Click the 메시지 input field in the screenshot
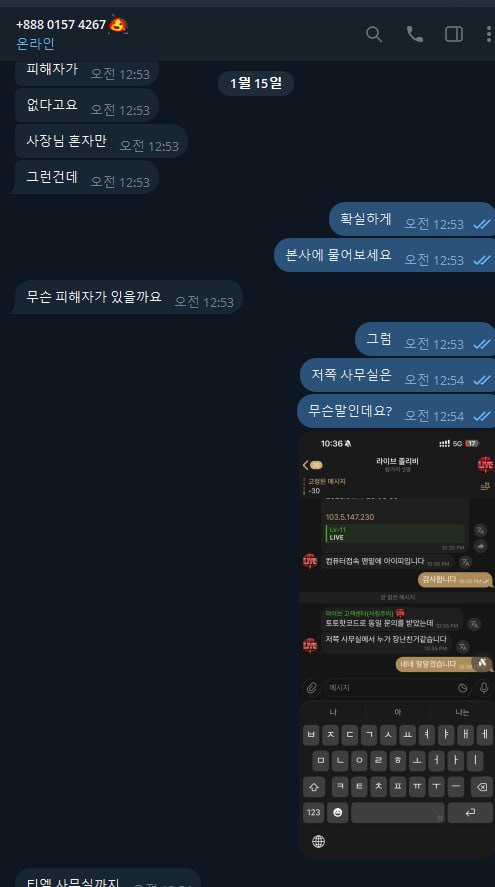Image resolution: width=495 pixels, height=887 pixels. pos(397,688)
